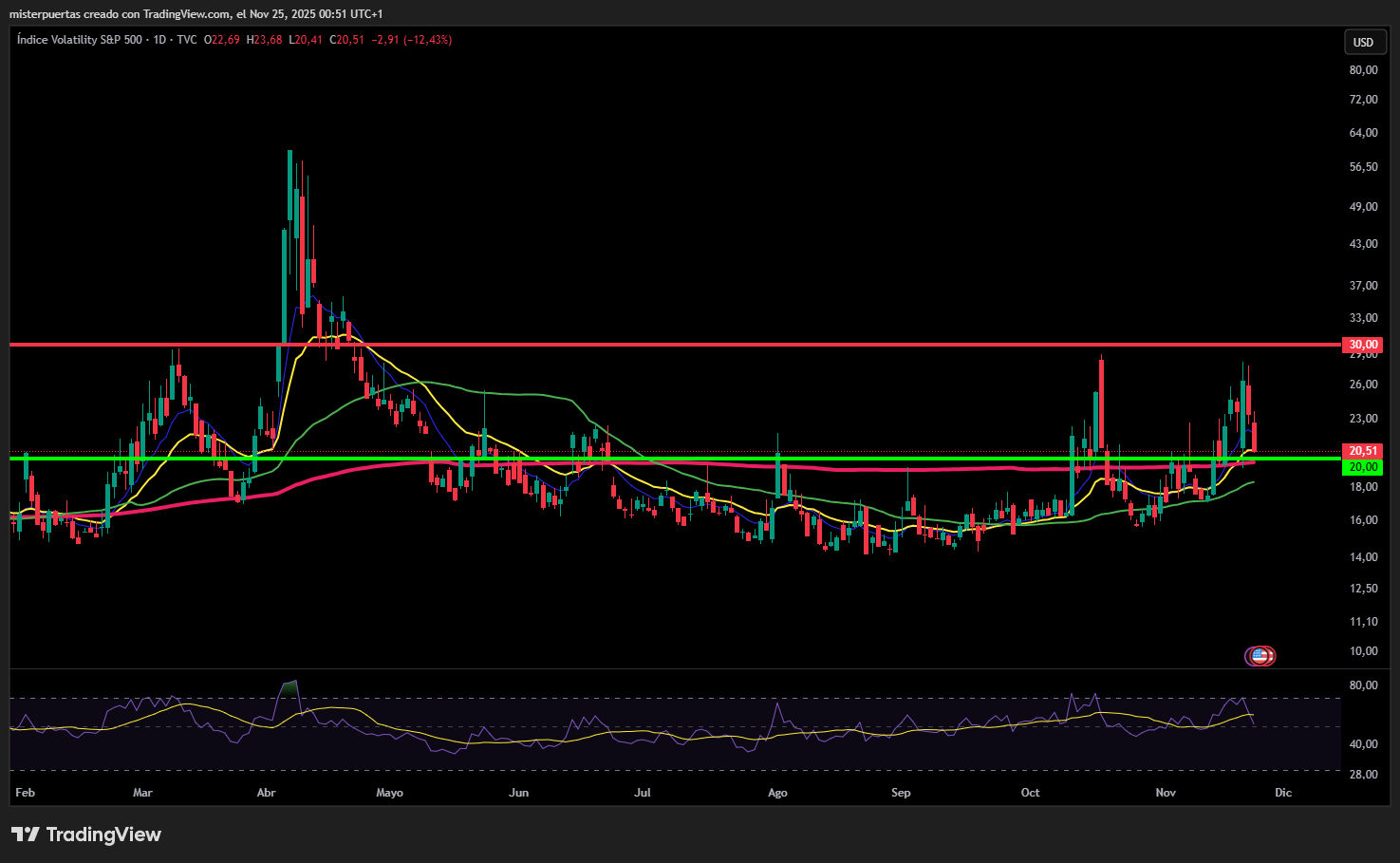Click the Dic label on the time axis
Viewport: 1400px width, 863px height.
pyautogui.click(x=1283, y=793)
